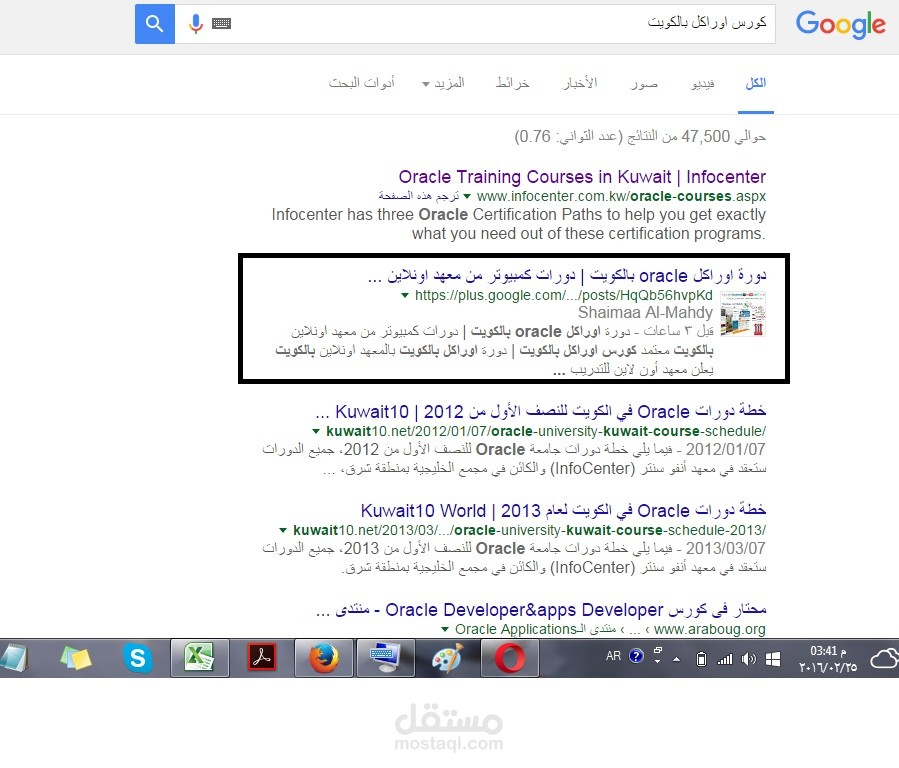899x768 pixels.
Task: Open Notepad from the taskbar
Action: click(x=14, y=658)
